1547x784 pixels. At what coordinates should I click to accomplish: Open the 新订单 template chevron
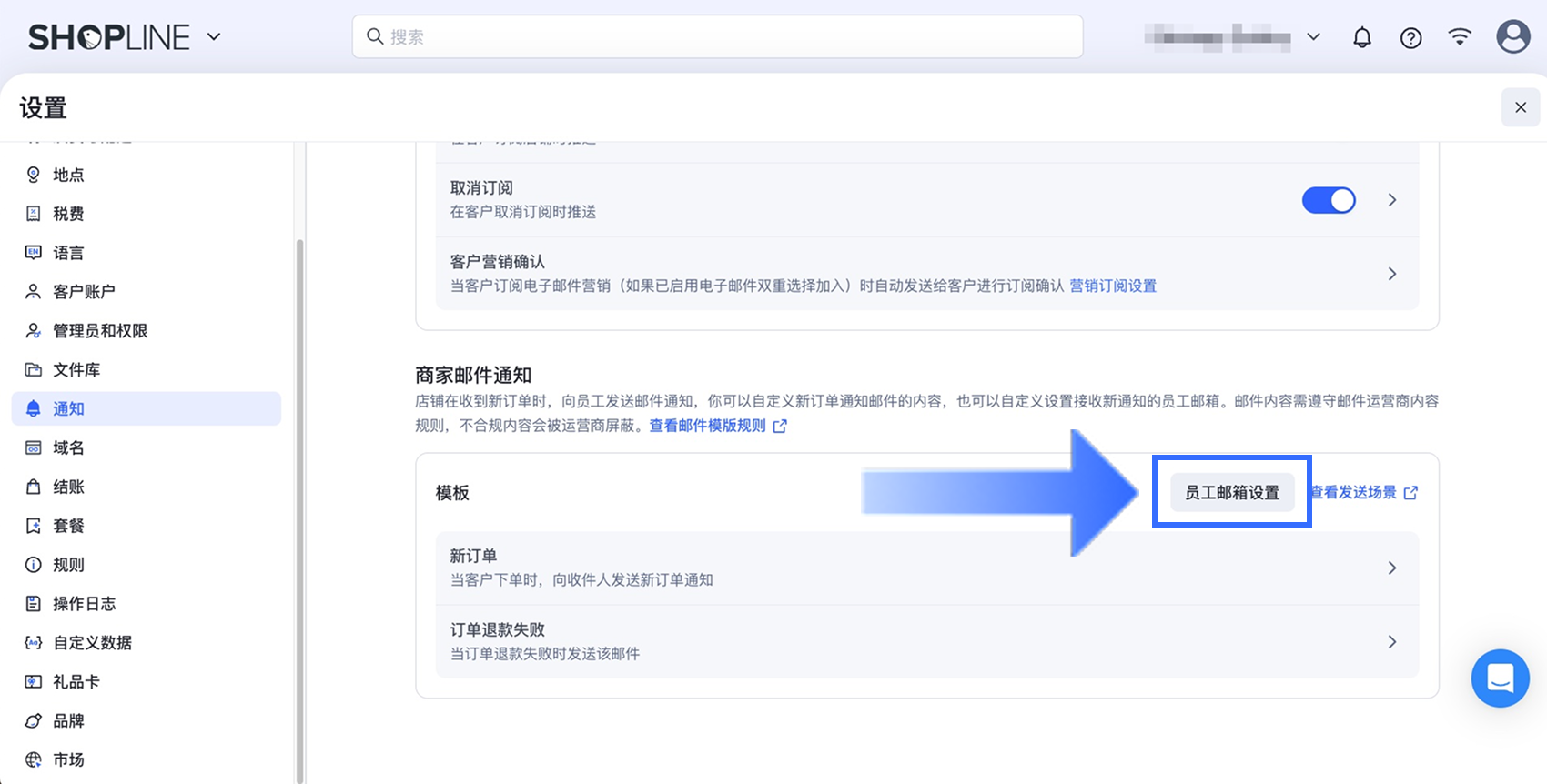pos(1392,568)
